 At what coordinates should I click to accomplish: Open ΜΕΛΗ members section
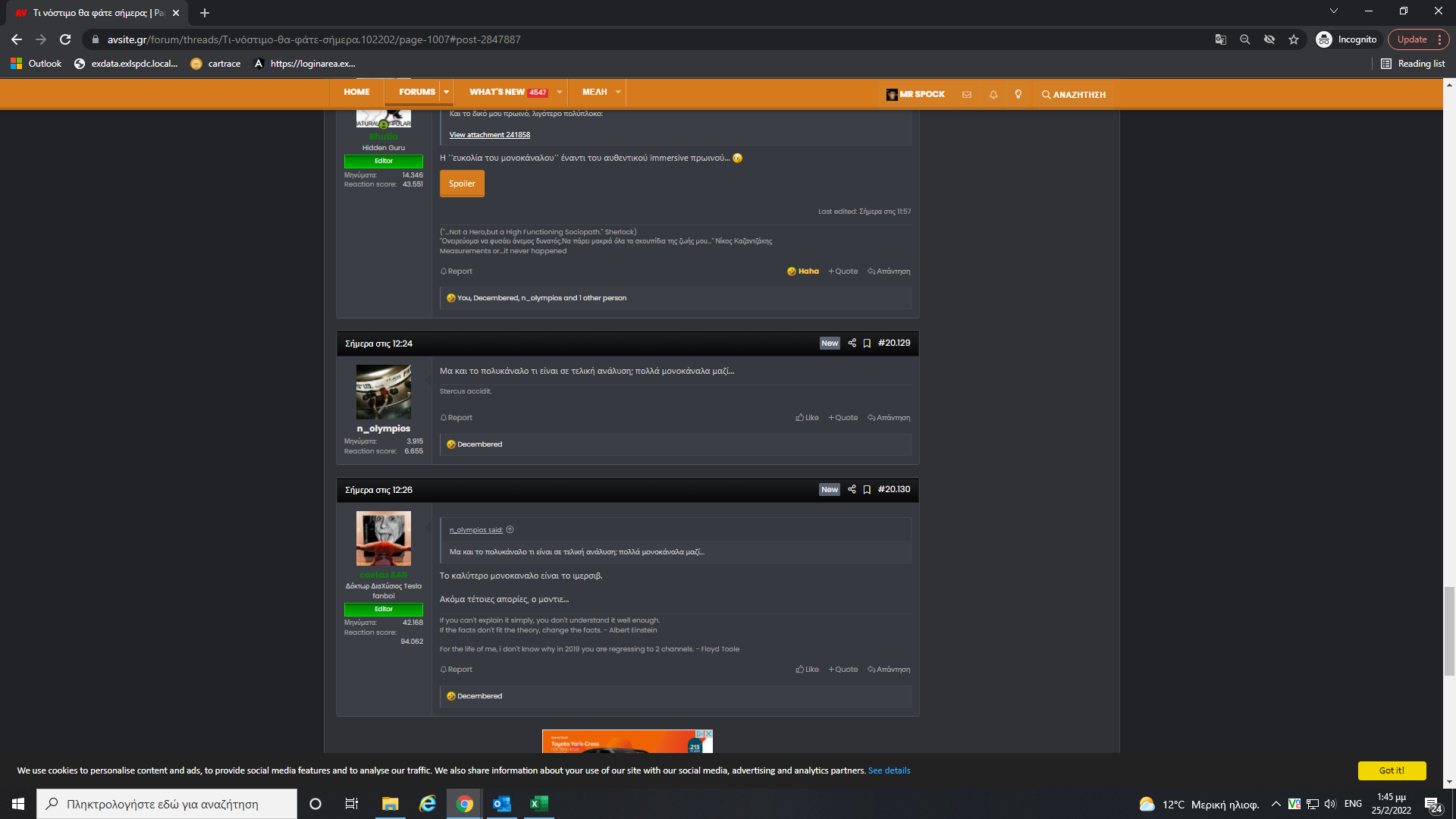point(595,92)
